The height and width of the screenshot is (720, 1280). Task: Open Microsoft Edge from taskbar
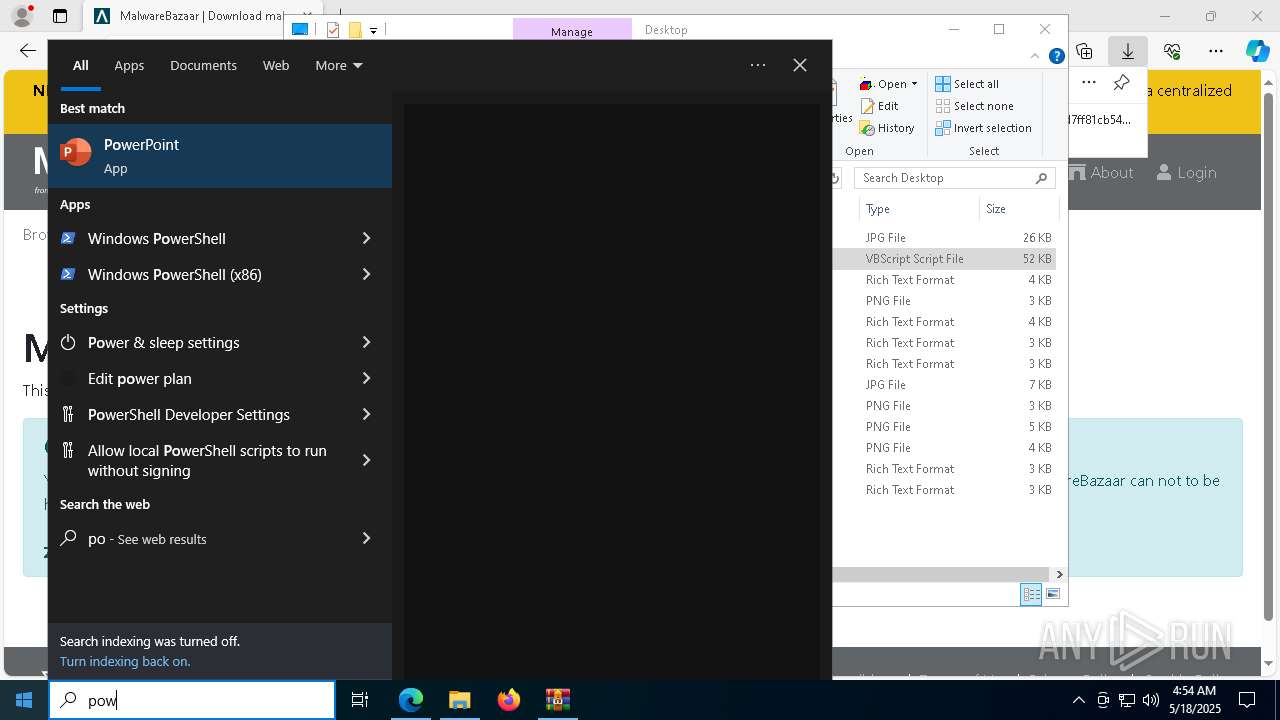tap(411, 700)
